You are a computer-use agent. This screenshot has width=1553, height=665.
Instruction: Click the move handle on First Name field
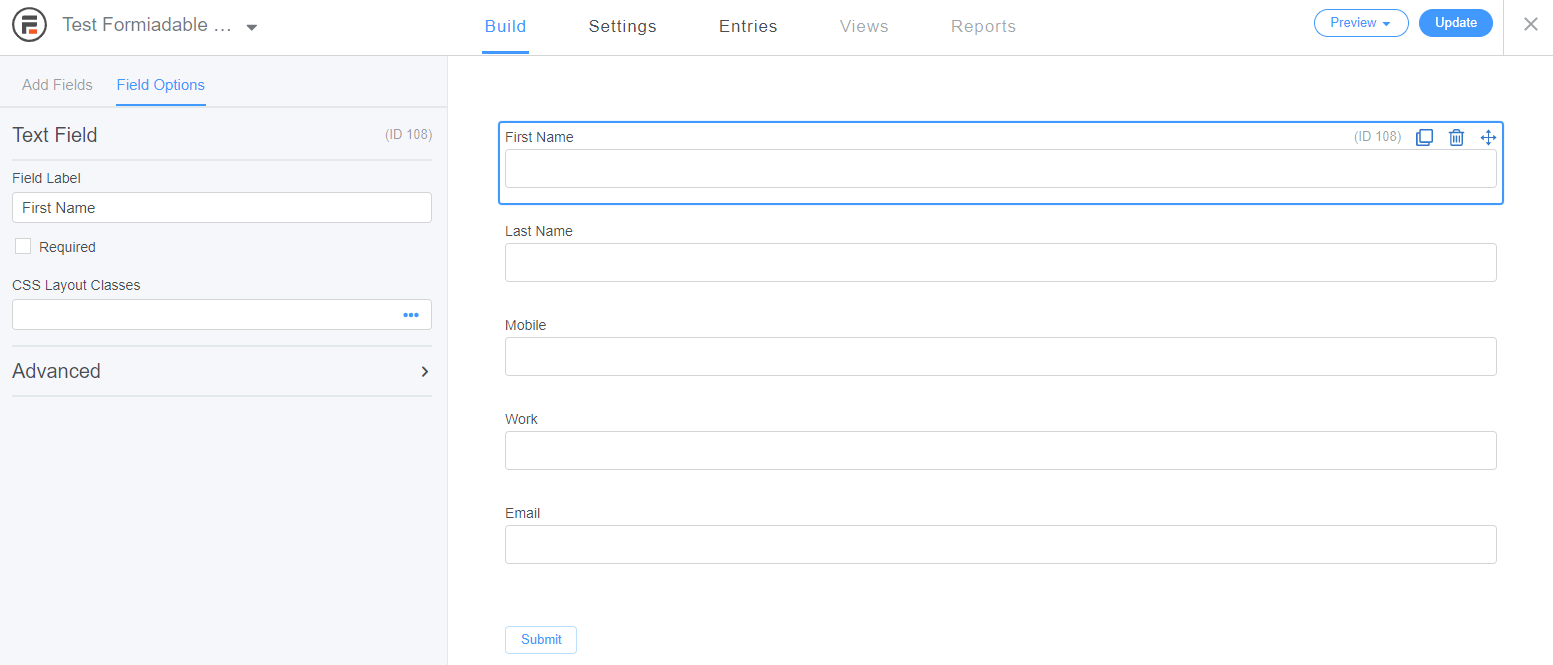(x=1488, y=137)
